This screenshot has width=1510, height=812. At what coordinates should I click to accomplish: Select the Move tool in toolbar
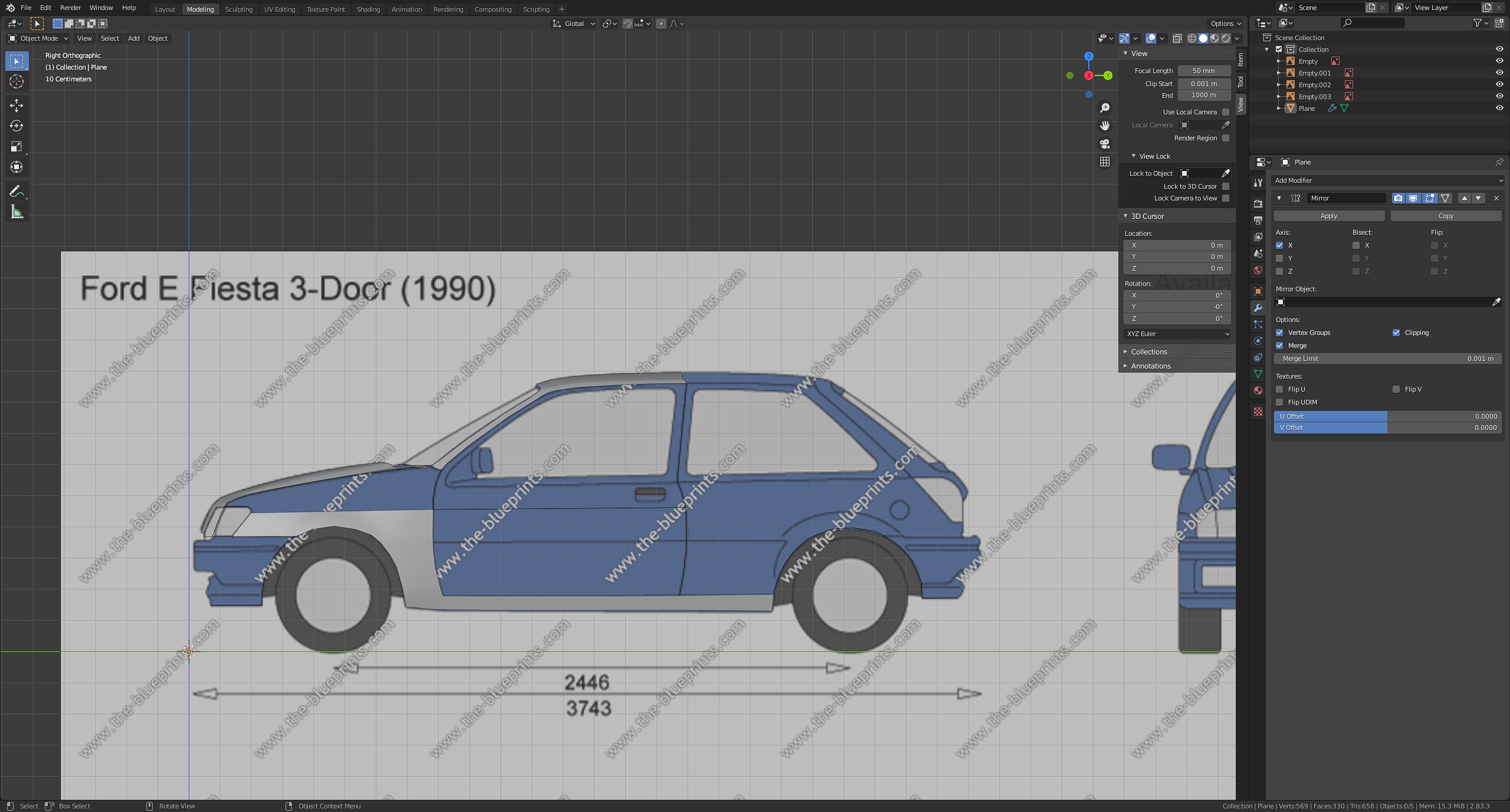pos(17,106)
